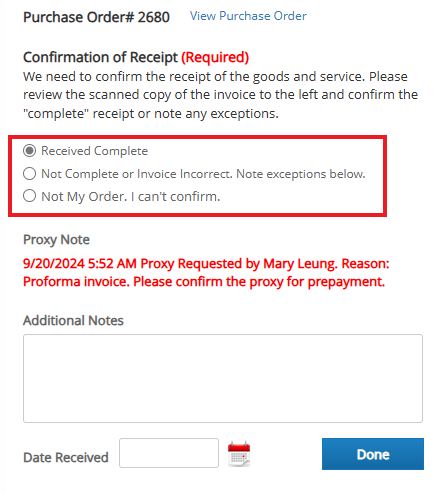The width and height of the screenshot is (435, 493).
Task: Click the red proxy request message by Mary Leung
Action: coord(206,273)
